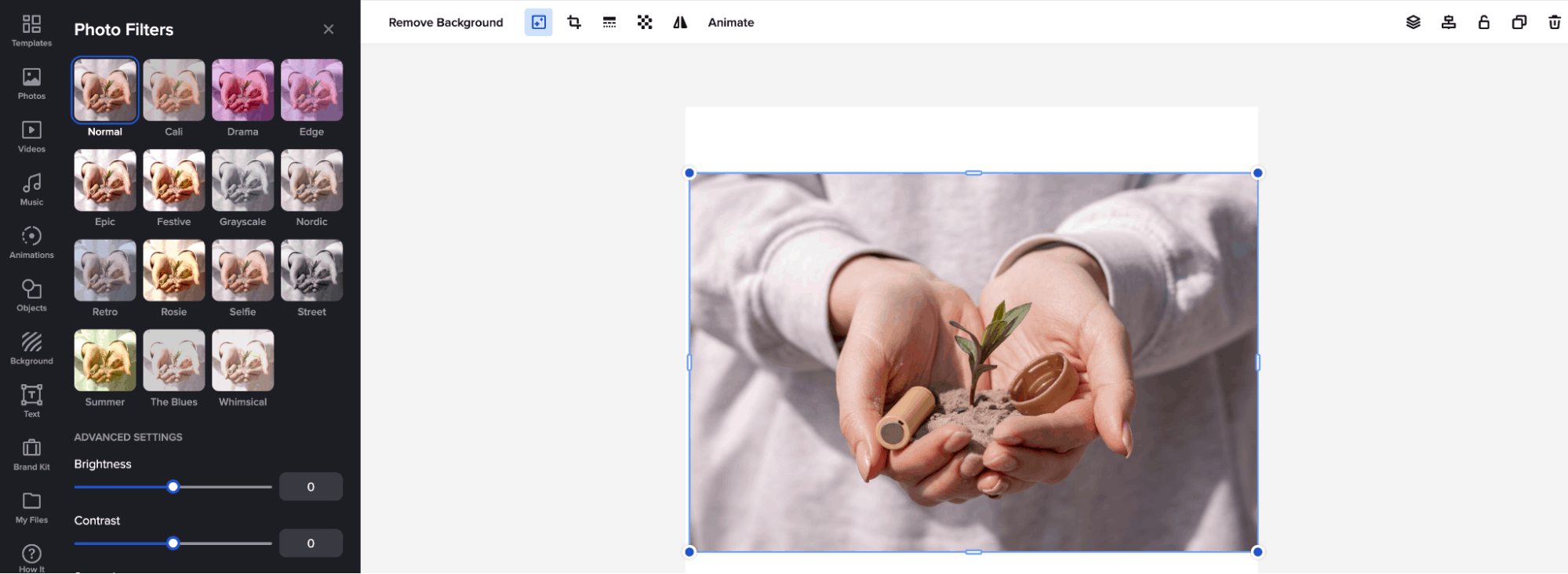Apply the Festive filter
The width and height of the screenshot is (1568, 574).
[174, 180]
